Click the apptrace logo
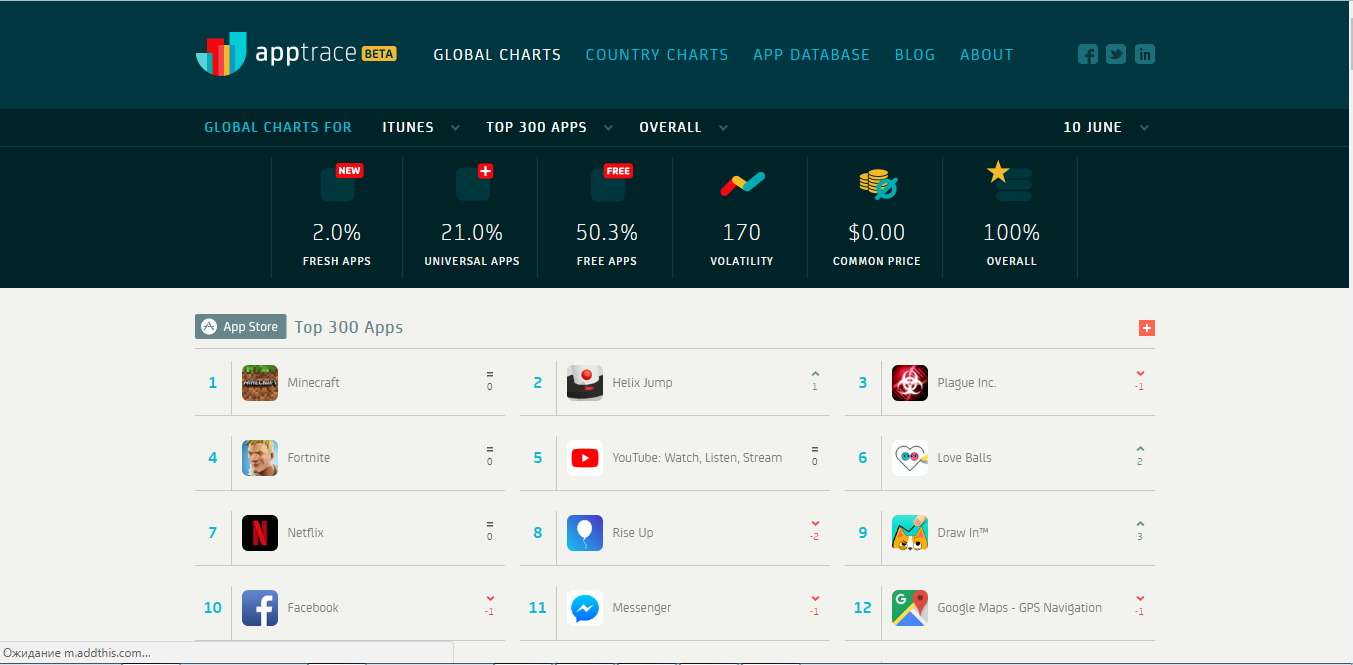1353x665 pixels. coord(296,54)
